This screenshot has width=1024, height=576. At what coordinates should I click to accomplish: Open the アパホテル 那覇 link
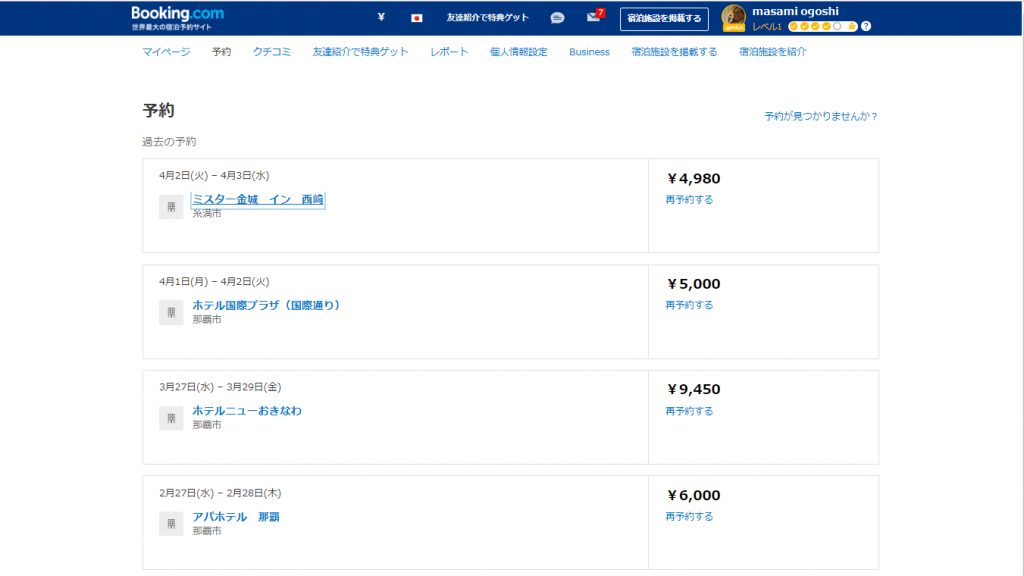[236, 517]
